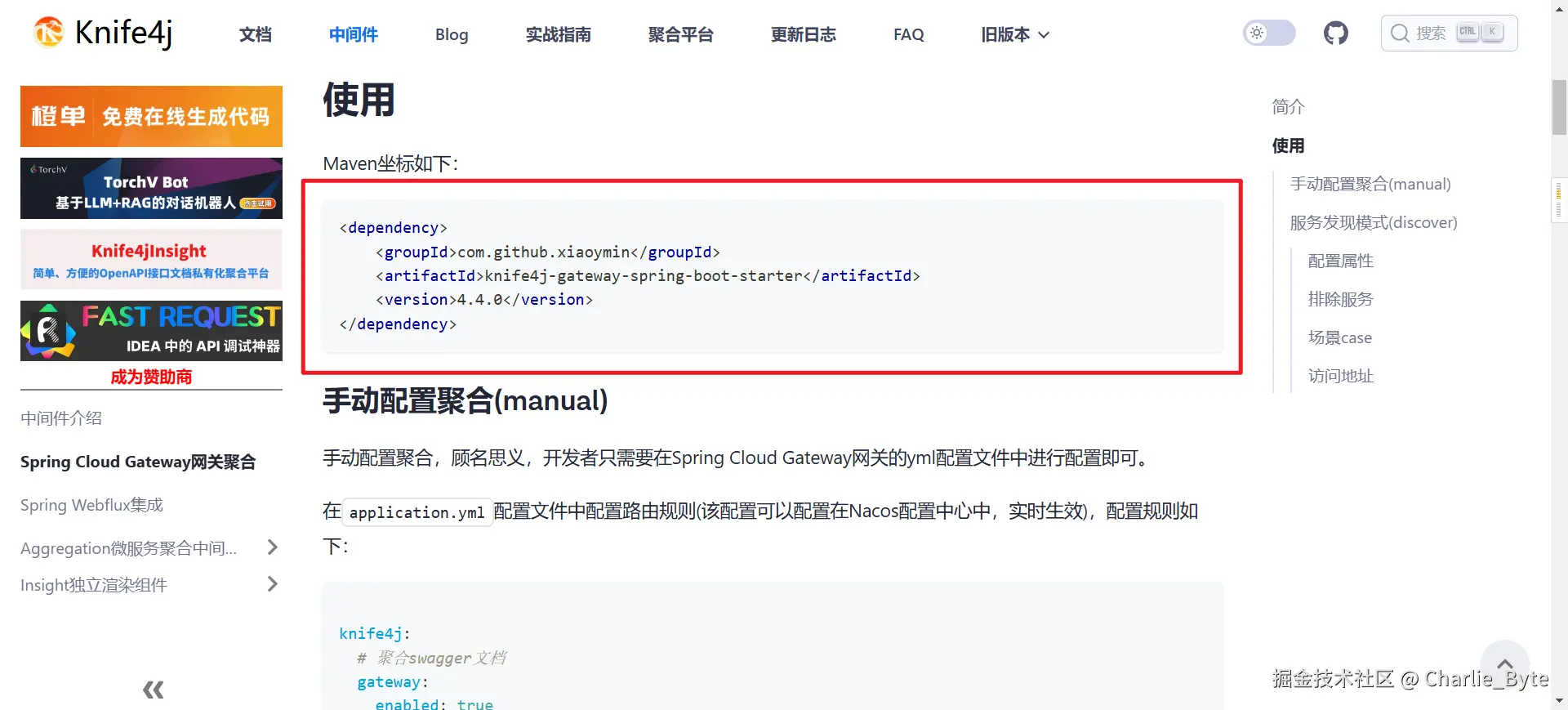Click the Knife4j site title text
This screenshot has height=710, width=1568.
pyautogui.click(x=123, y=33)
